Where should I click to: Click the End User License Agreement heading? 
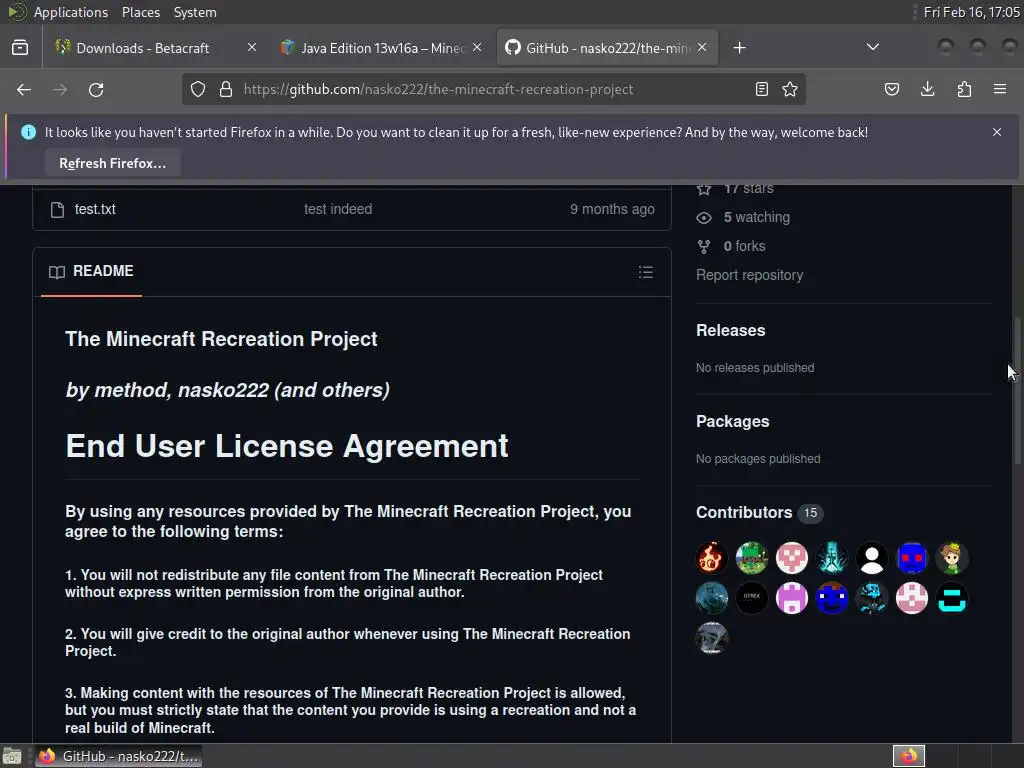click(287, 447)
